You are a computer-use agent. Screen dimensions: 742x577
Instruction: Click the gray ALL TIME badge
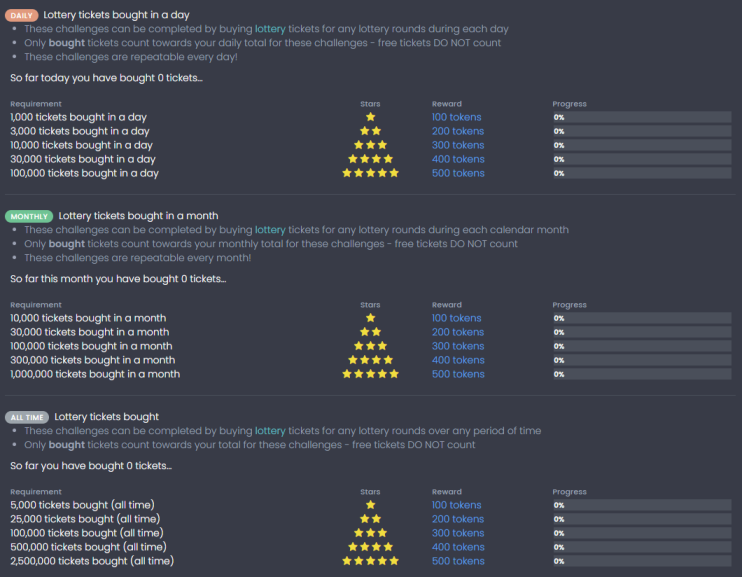click(x=27, y=417)
